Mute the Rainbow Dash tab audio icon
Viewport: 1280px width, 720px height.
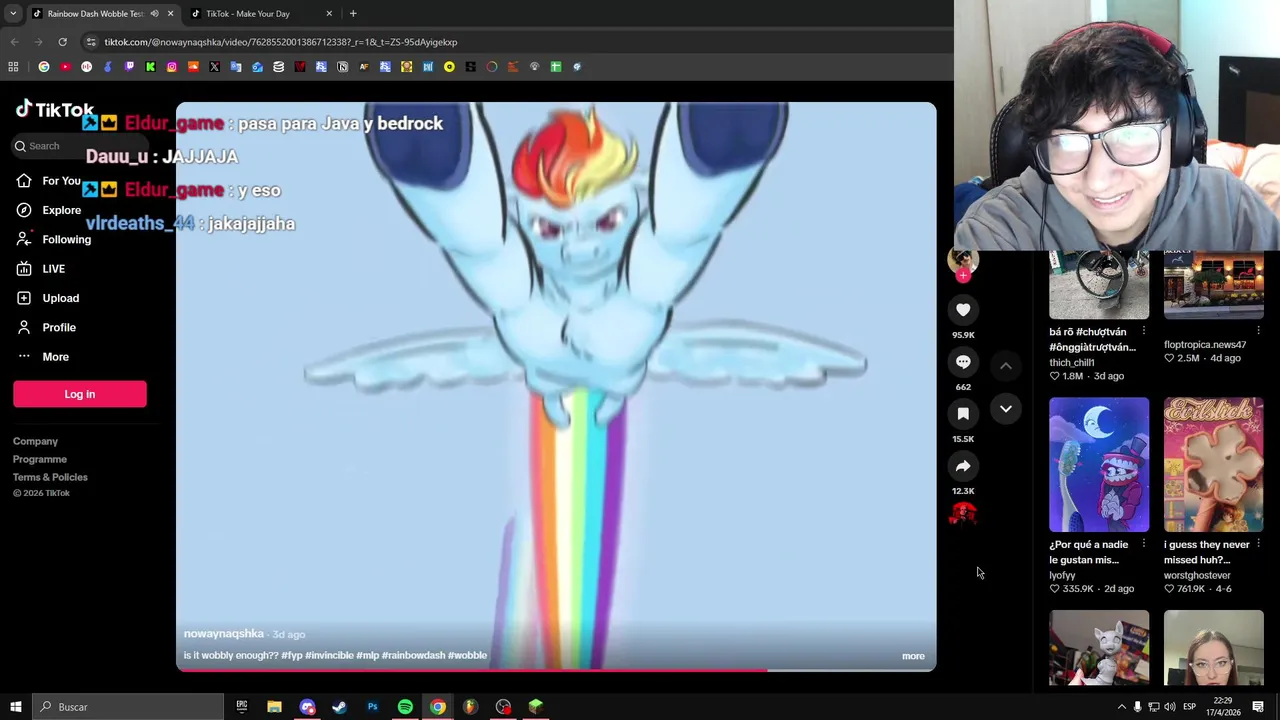(x=154, y=14)
